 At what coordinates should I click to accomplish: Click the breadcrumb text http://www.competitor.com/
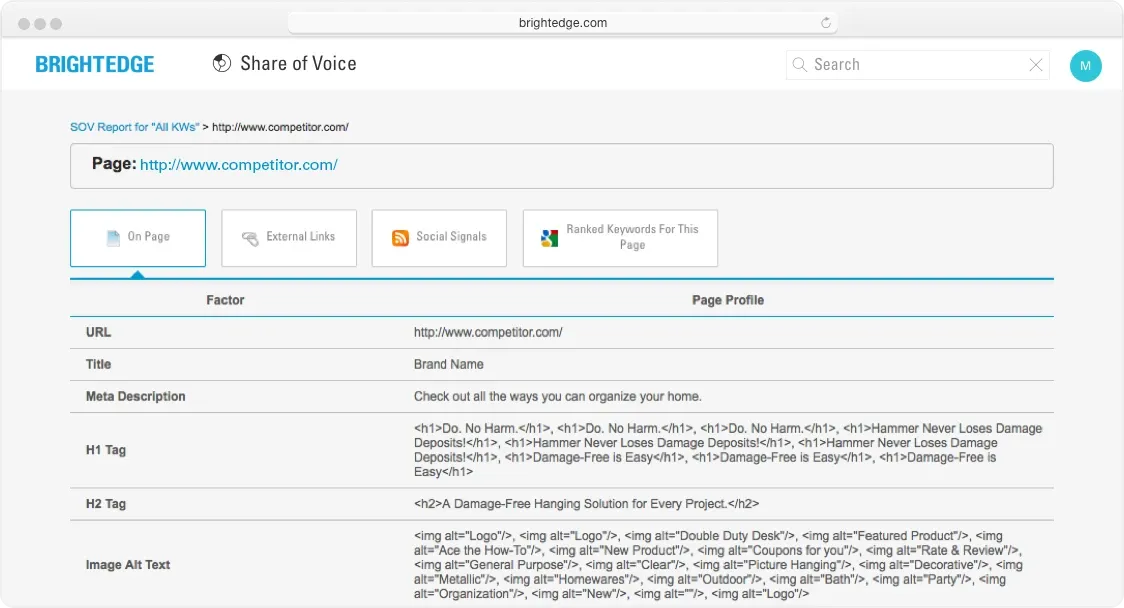pos(280,127)
